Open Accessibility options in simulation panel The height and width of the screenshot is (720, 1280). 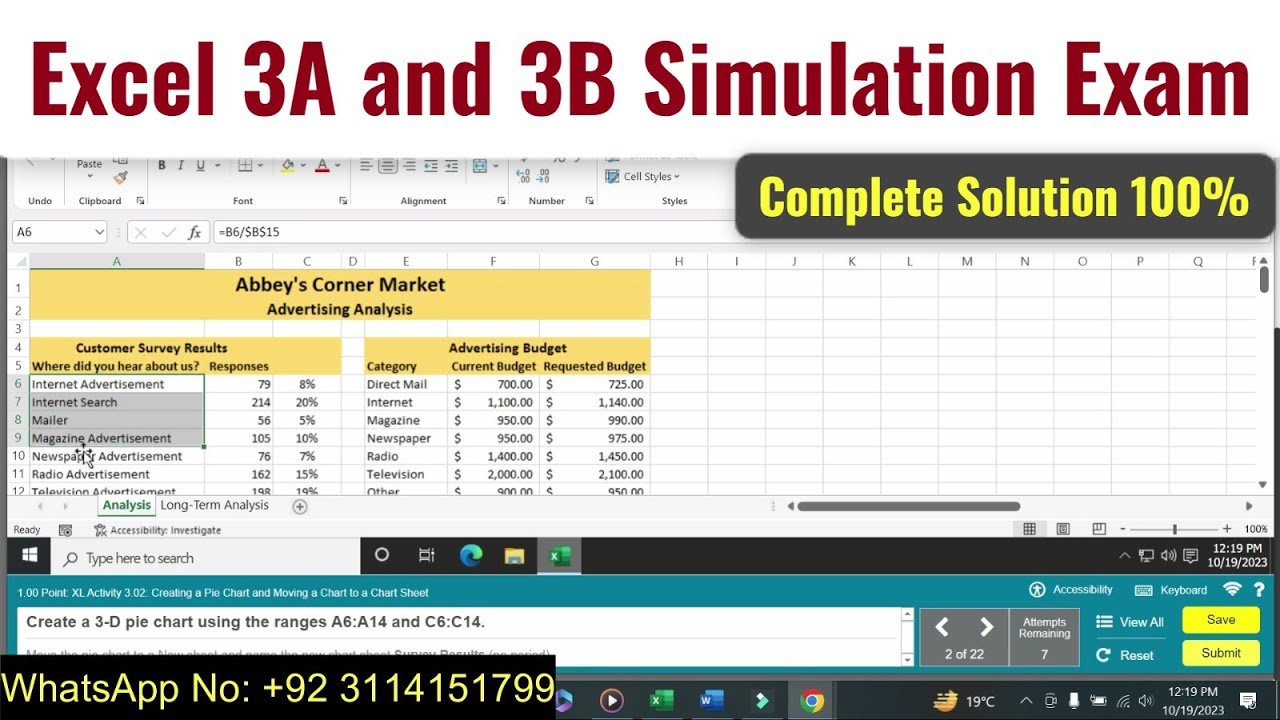click(x=1071, y=590)
